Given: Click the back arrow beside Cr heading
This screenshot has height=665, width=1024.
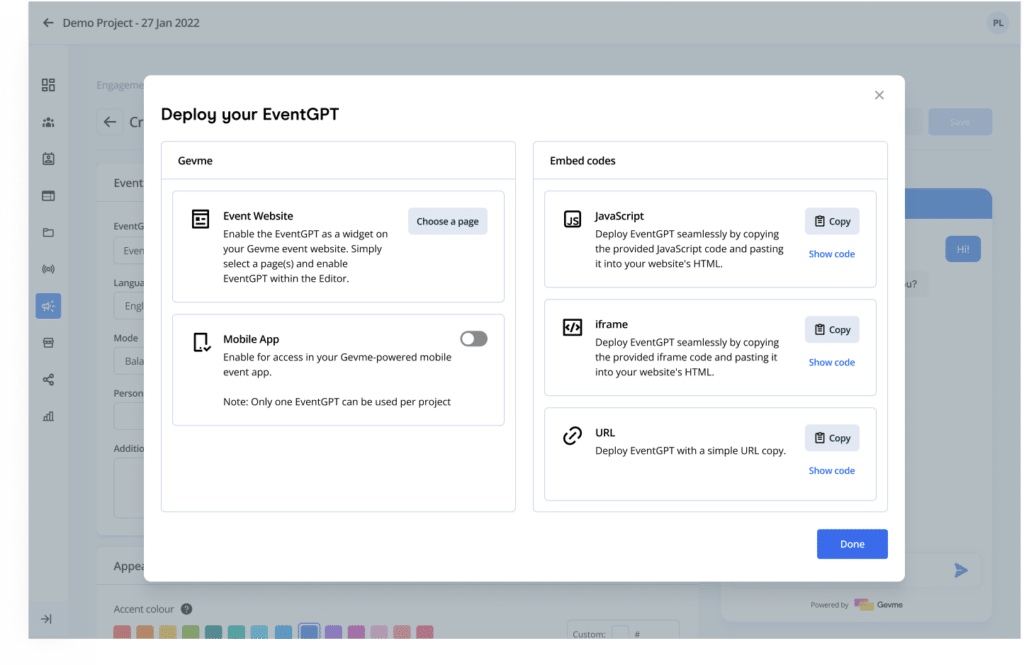Looking at the screenshot, I should [x=110, y=122].
